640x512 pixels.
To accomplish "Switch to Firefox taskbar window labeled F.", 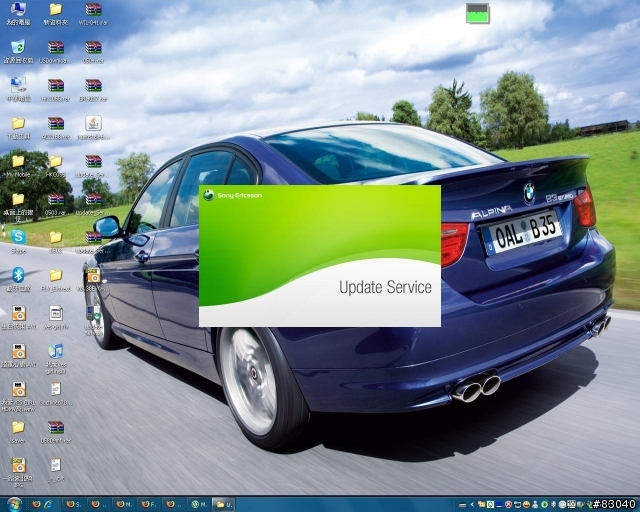I will (x=149, y=504).
